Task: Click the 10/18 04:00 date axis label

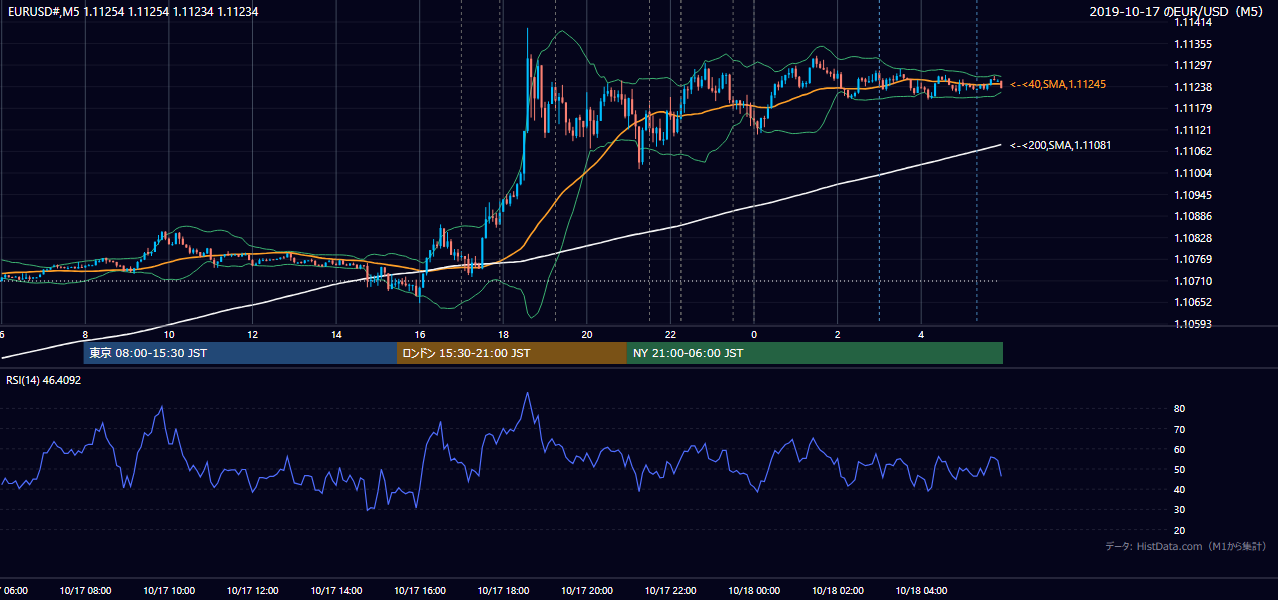Action: coord(921,591)
